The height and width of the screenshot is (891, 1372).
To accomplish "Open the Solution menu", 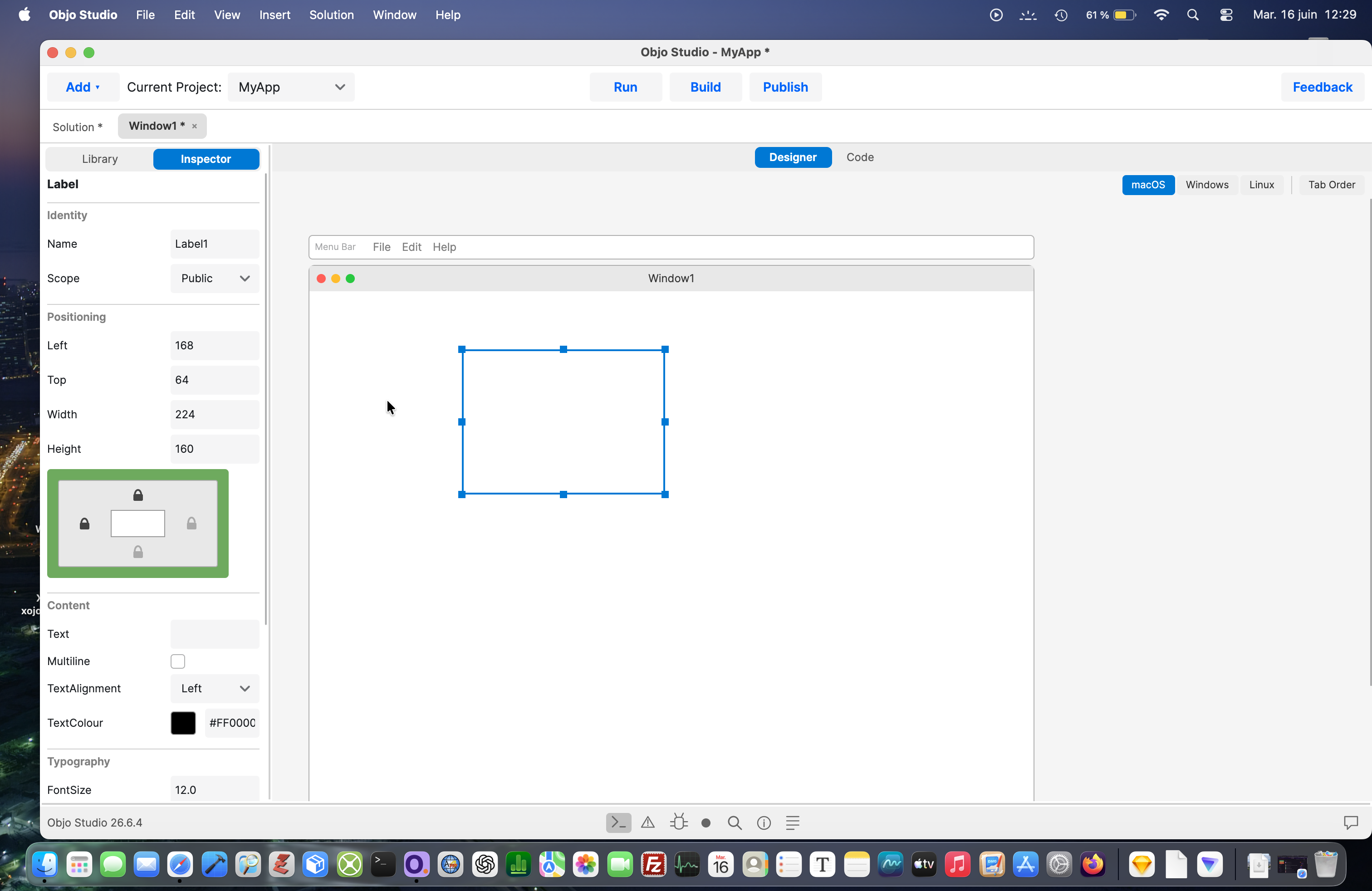I will pos(332,15).
